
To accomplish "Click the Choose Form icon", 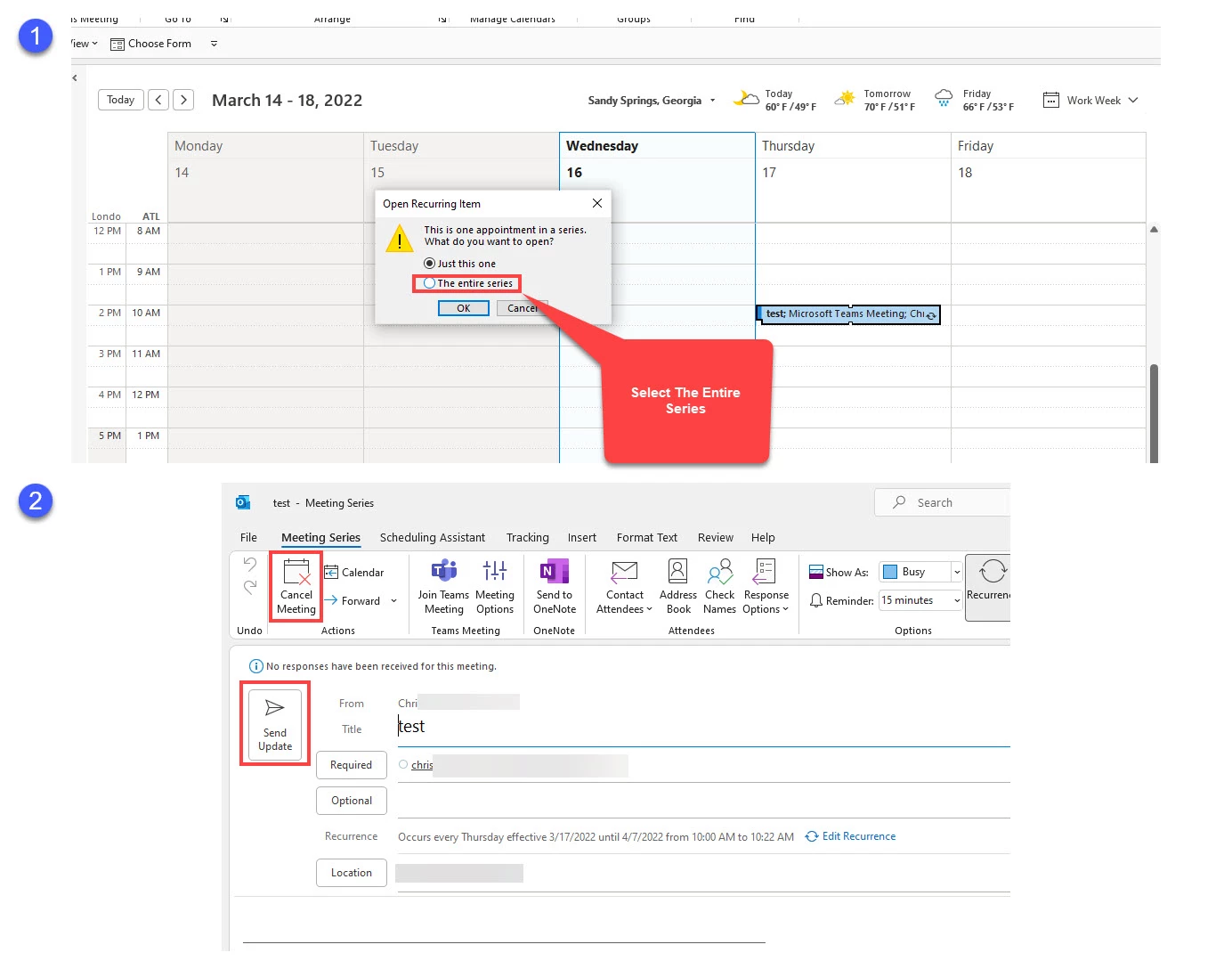I will point(117,44).
